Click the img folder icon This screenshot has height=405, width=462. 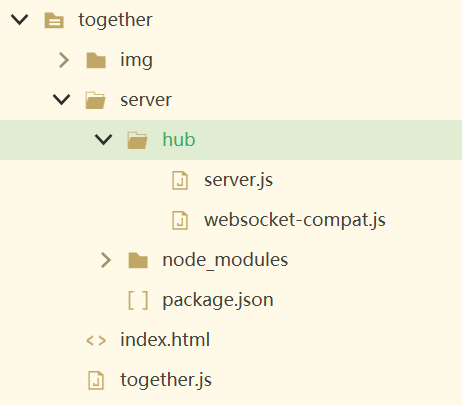(96, 60)
